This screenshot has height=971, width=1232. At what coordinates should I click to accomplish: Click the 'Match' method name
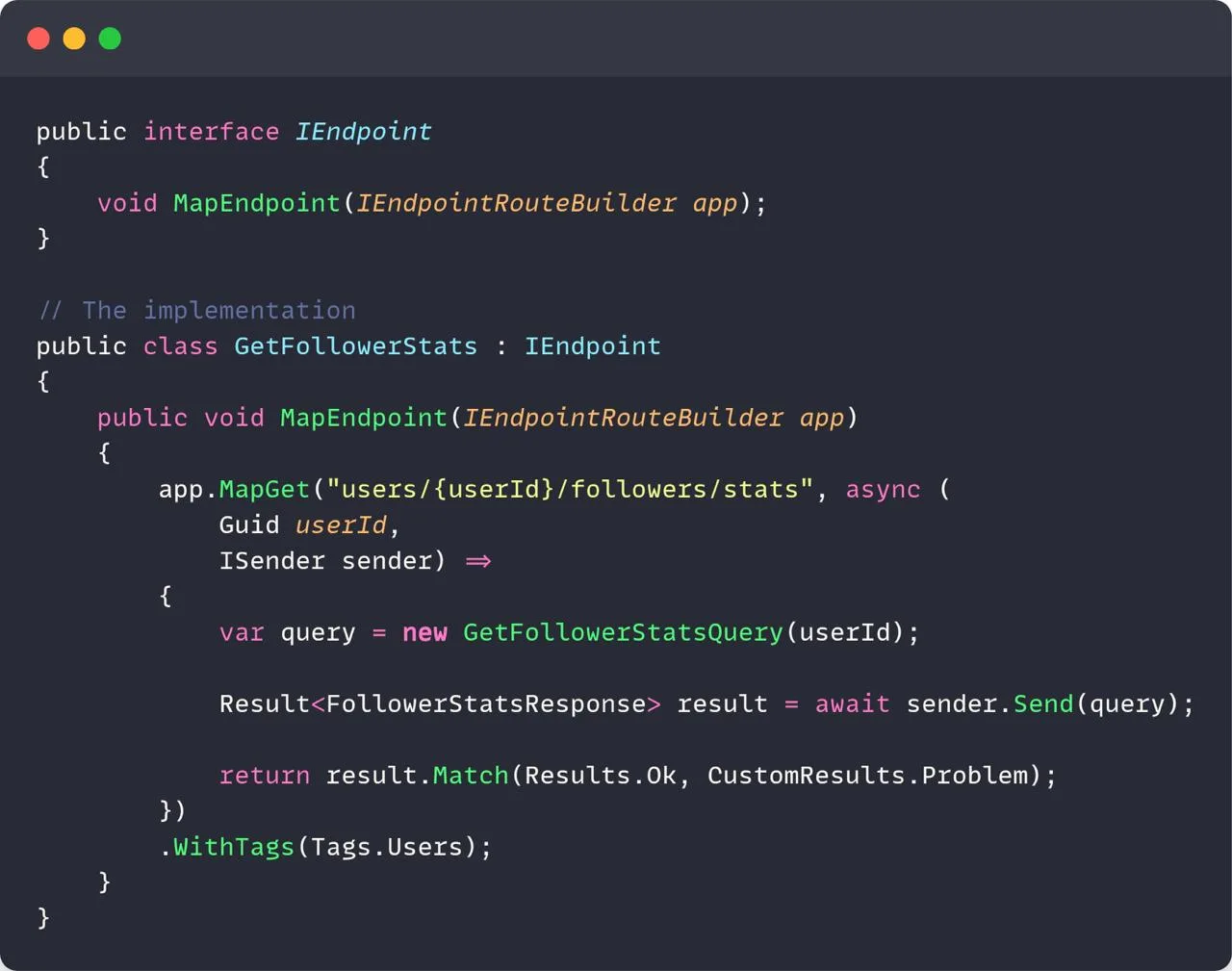tap(471, 776)
